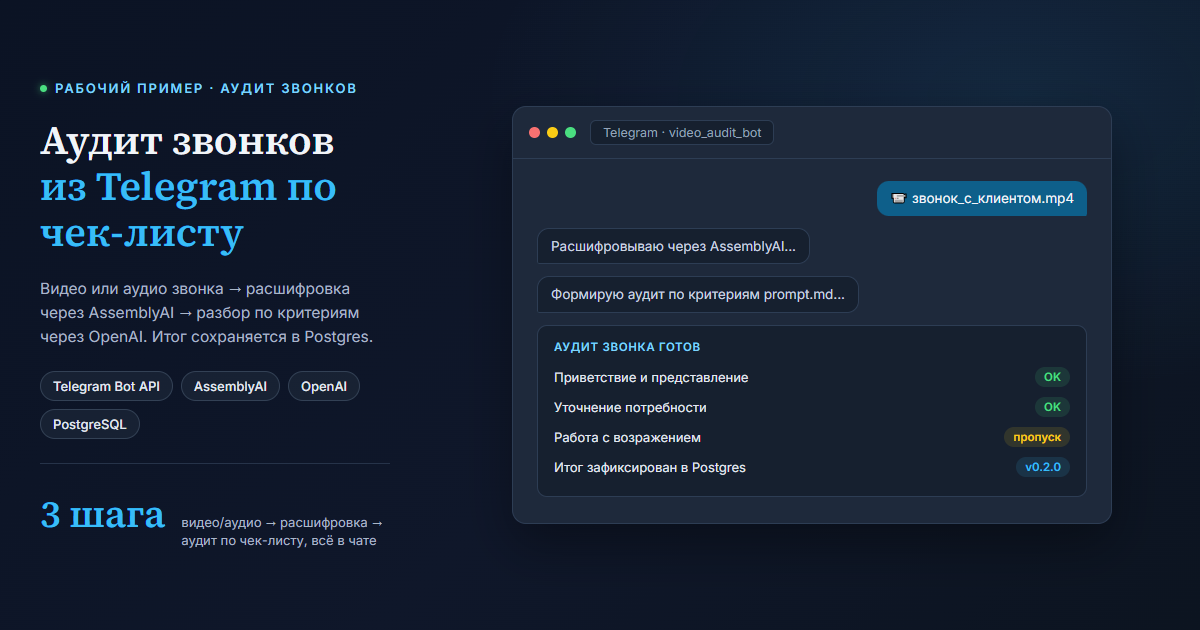Click the v0.2.0 version badge
1200x630 pixels.
pos(1043,467)
